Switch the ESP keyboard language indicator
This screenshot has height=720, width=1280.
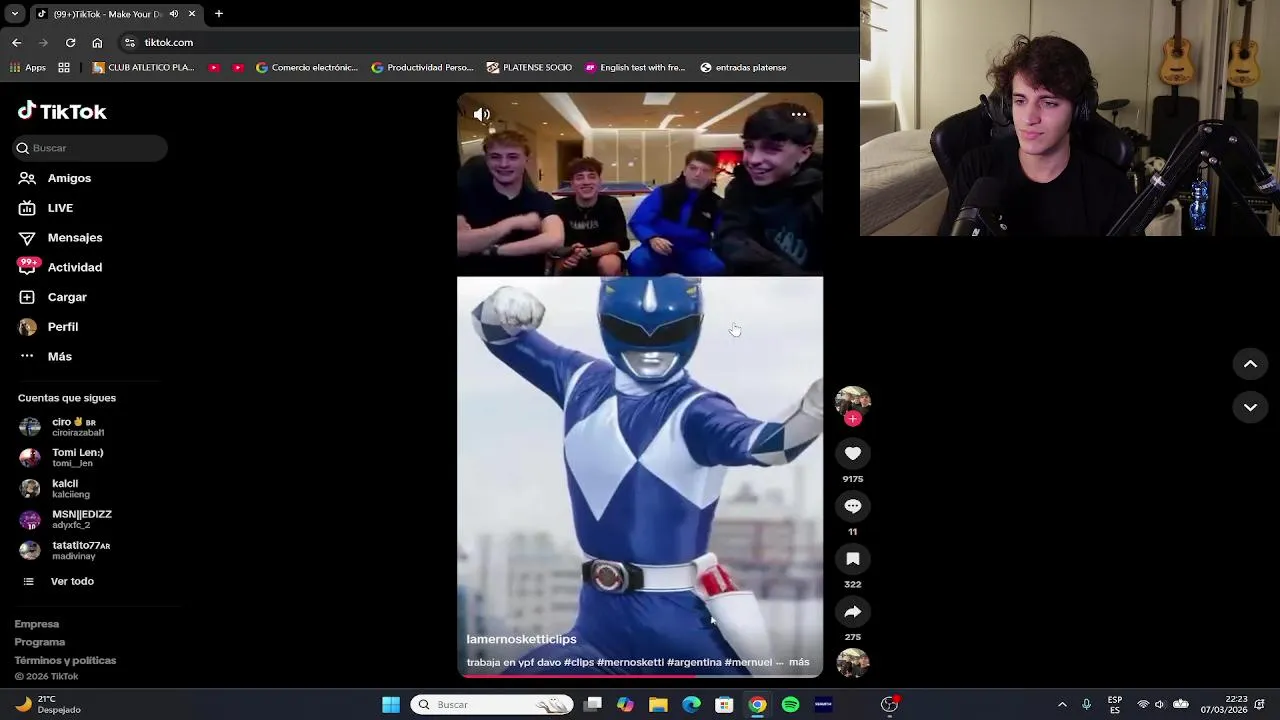[x=1114, y=705]
